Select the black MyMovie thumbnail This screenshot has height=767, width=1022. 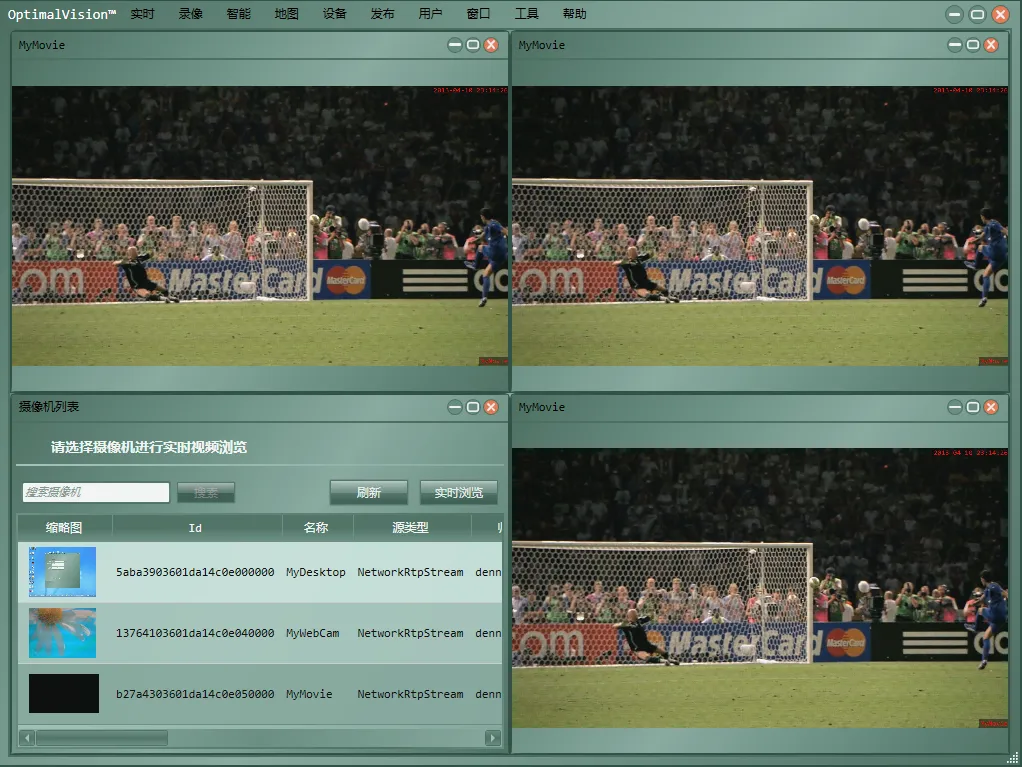point(64,693)
